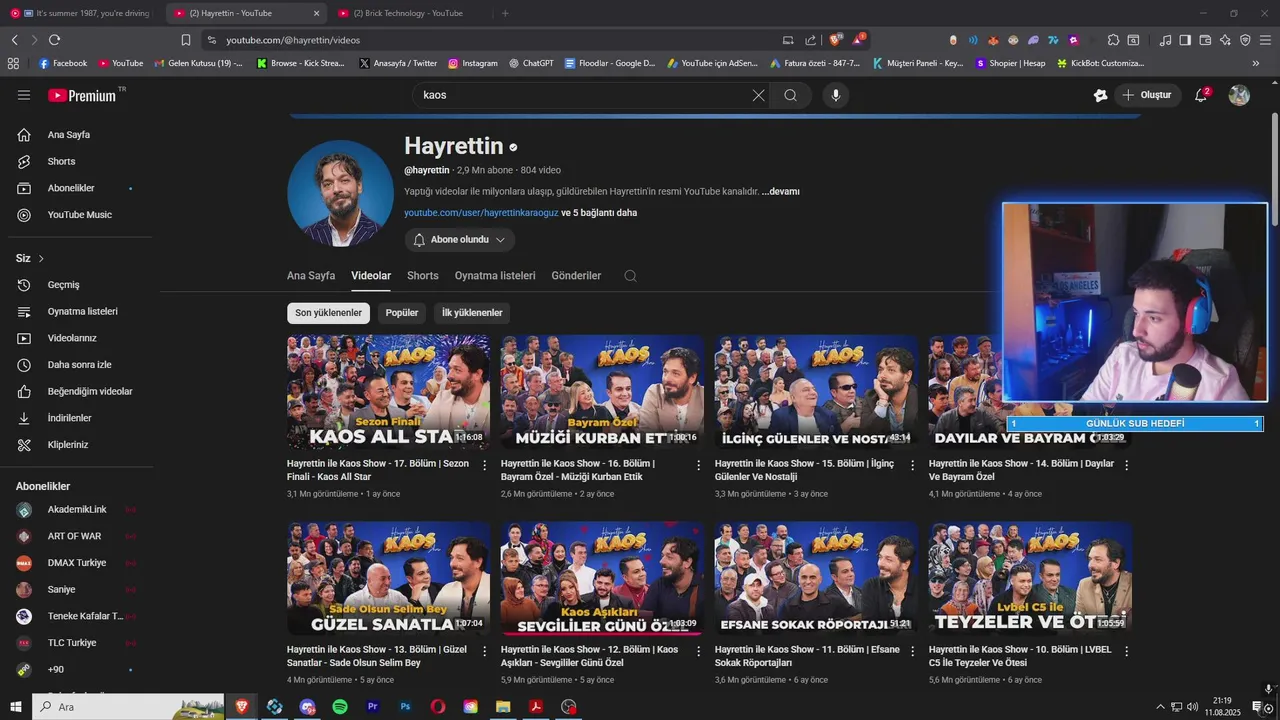The width and height of the screenshot is (1280, 720).
Task: Select the İlk yüklenenler filter chip
Action: pos(472,313)
